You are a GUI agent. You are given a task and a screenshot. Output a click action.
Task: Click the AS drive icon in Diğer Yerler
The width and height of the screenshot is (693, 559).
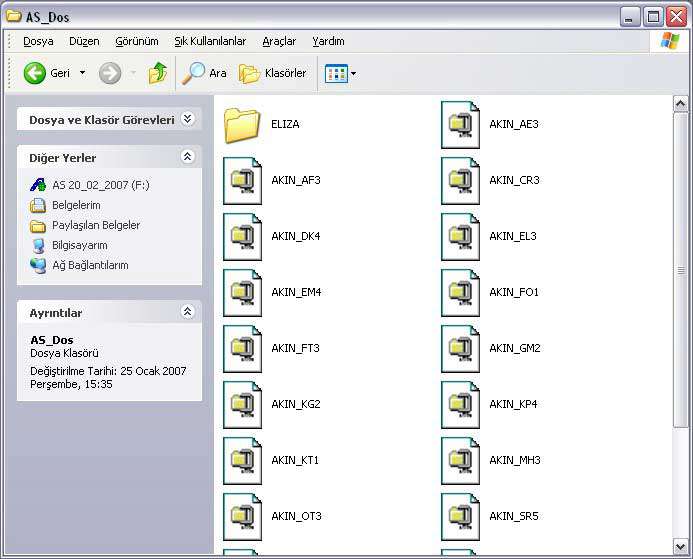pyautogui.click(x=38, y=185)
